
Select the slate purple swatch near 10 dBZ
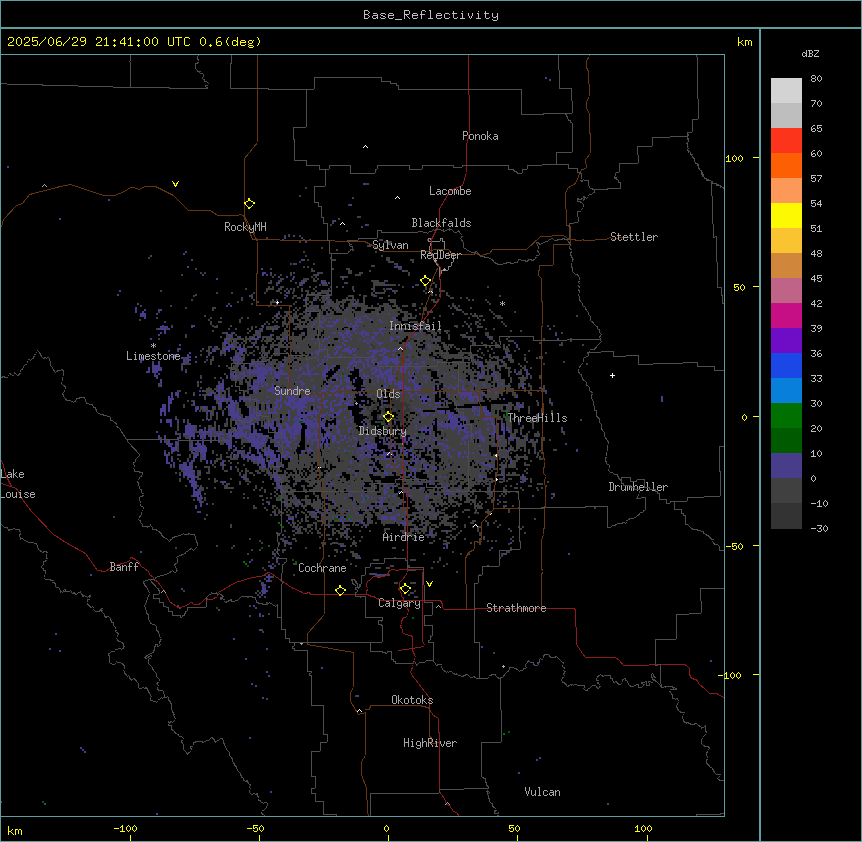[x=786, y=466]
